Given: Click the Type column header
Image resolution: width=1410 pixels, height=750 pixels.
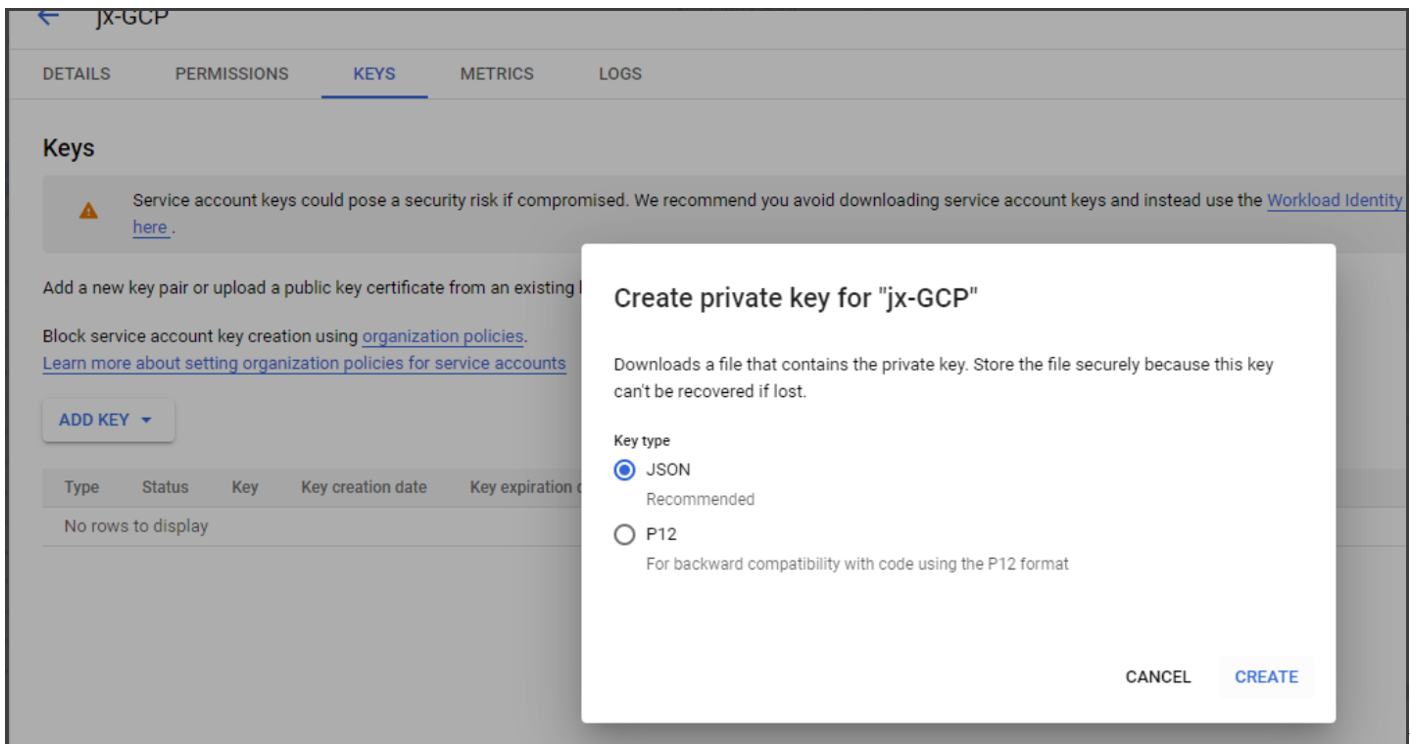Looking at the screenshot, I should (81, 487).
